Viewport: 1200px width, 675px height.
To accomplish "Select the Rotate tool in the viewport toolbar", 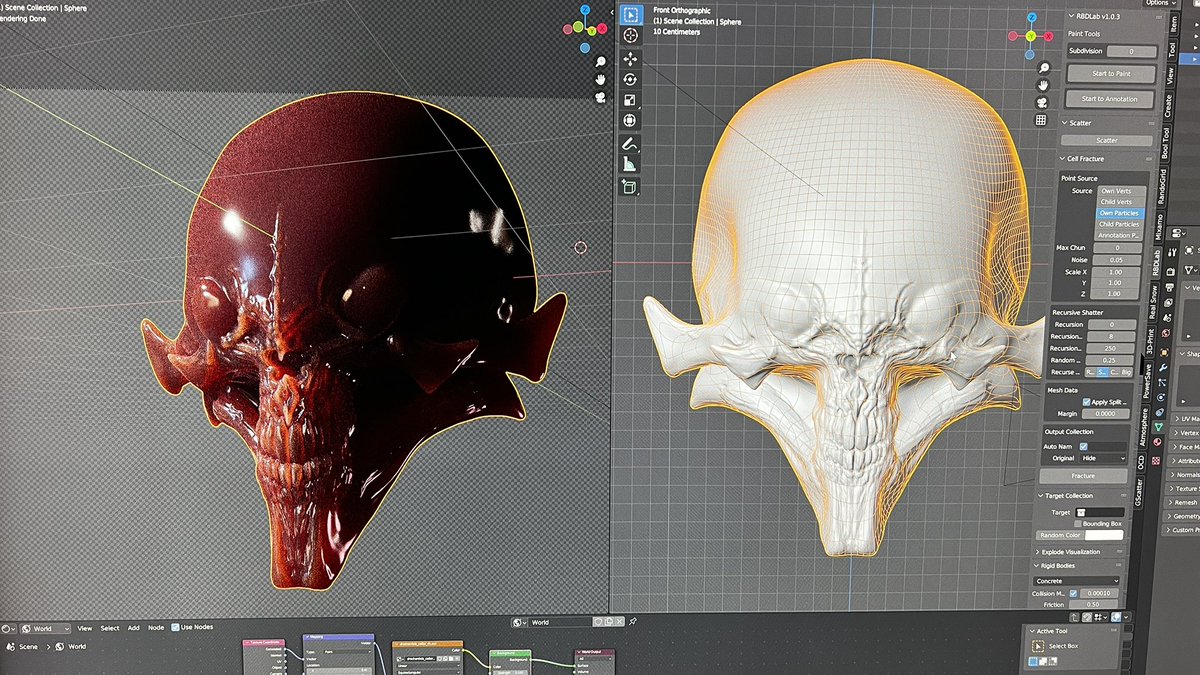I will (631, 79).
